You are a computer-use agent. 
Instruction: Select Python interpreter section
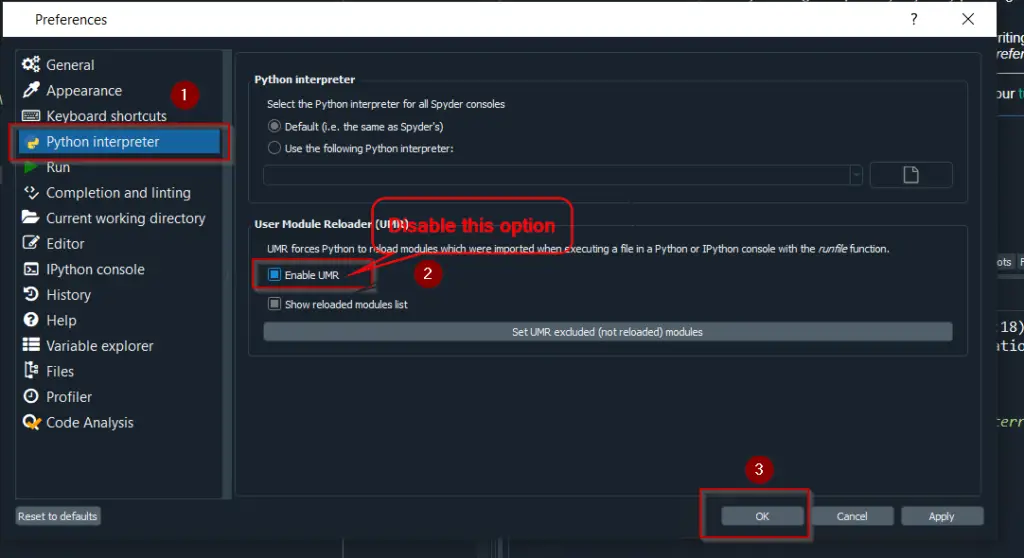(120, 142)
